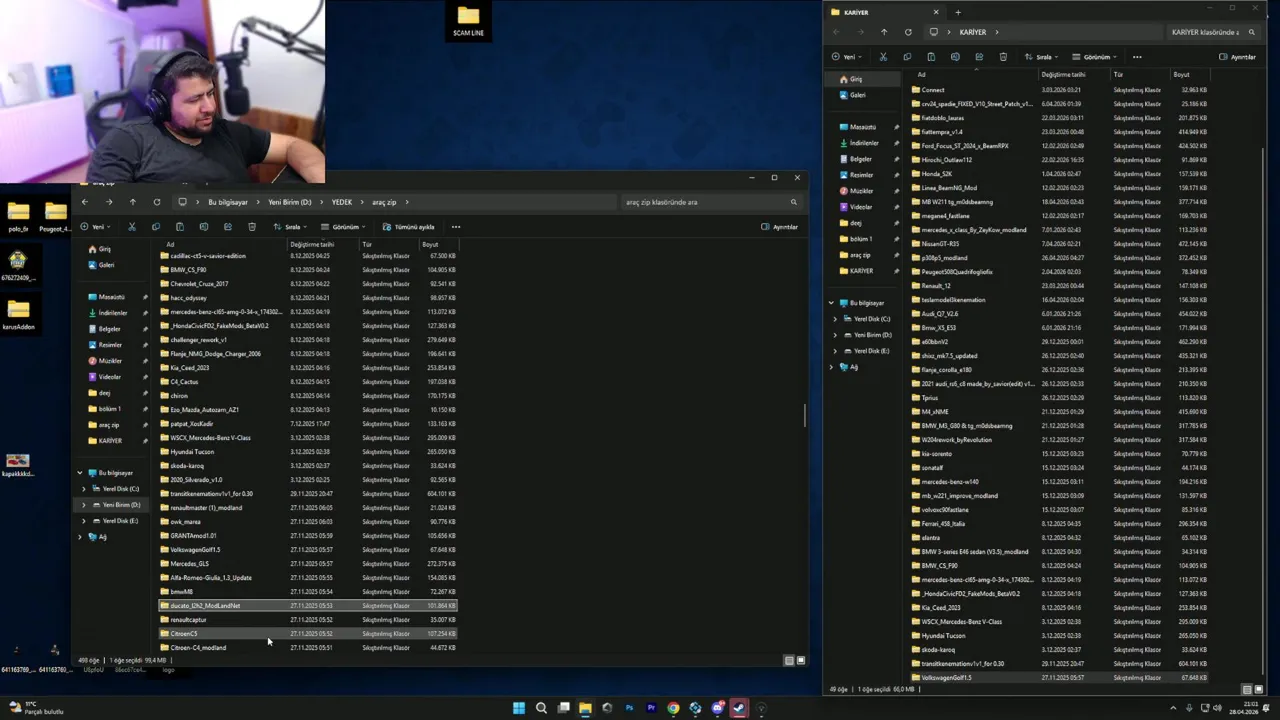Go up one folder in araç zip window
This screenshot has height=720, width=1280.
pos(132,202)
